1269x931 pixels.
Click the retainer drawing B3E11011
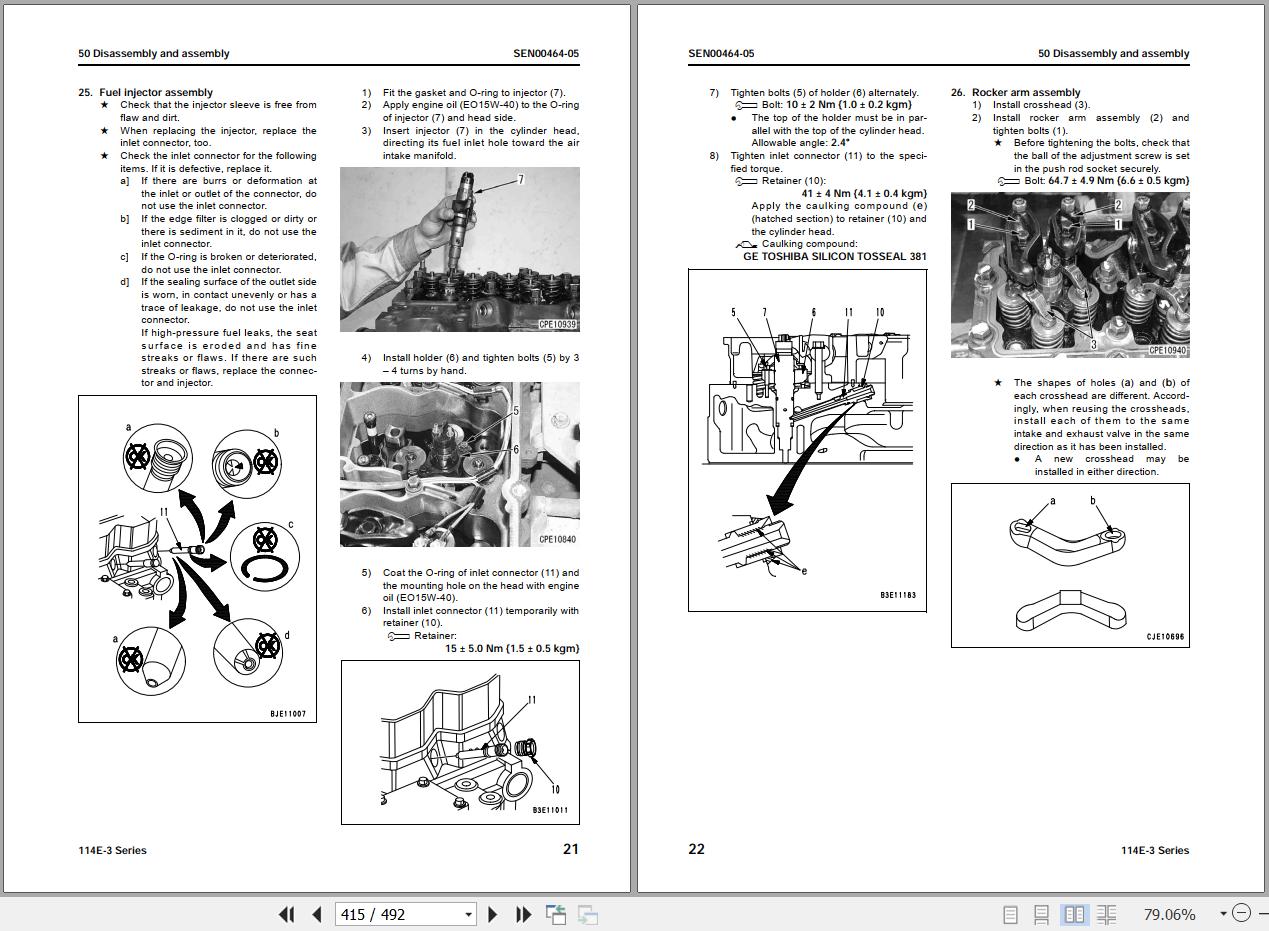click(x=460, y=742)
